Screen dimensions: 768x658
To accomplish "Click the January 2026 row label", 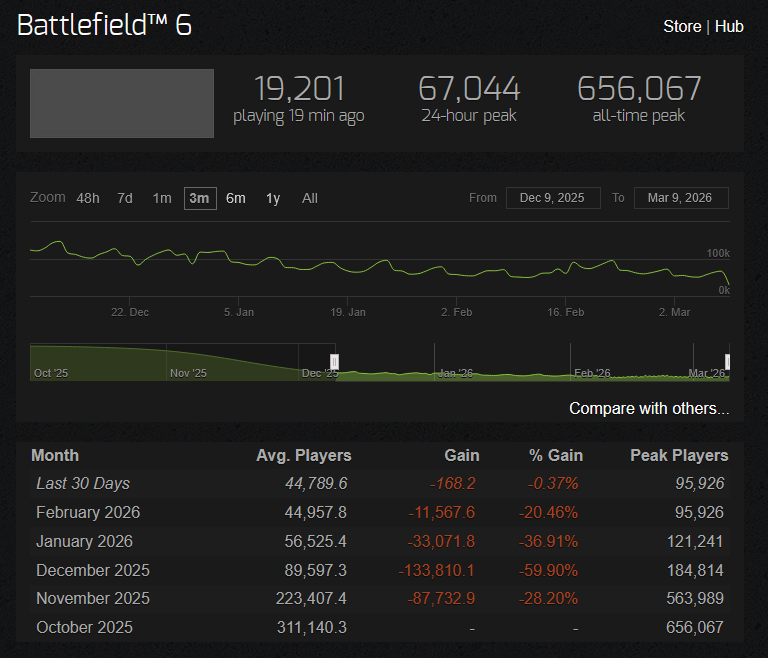I will point(84,541).
